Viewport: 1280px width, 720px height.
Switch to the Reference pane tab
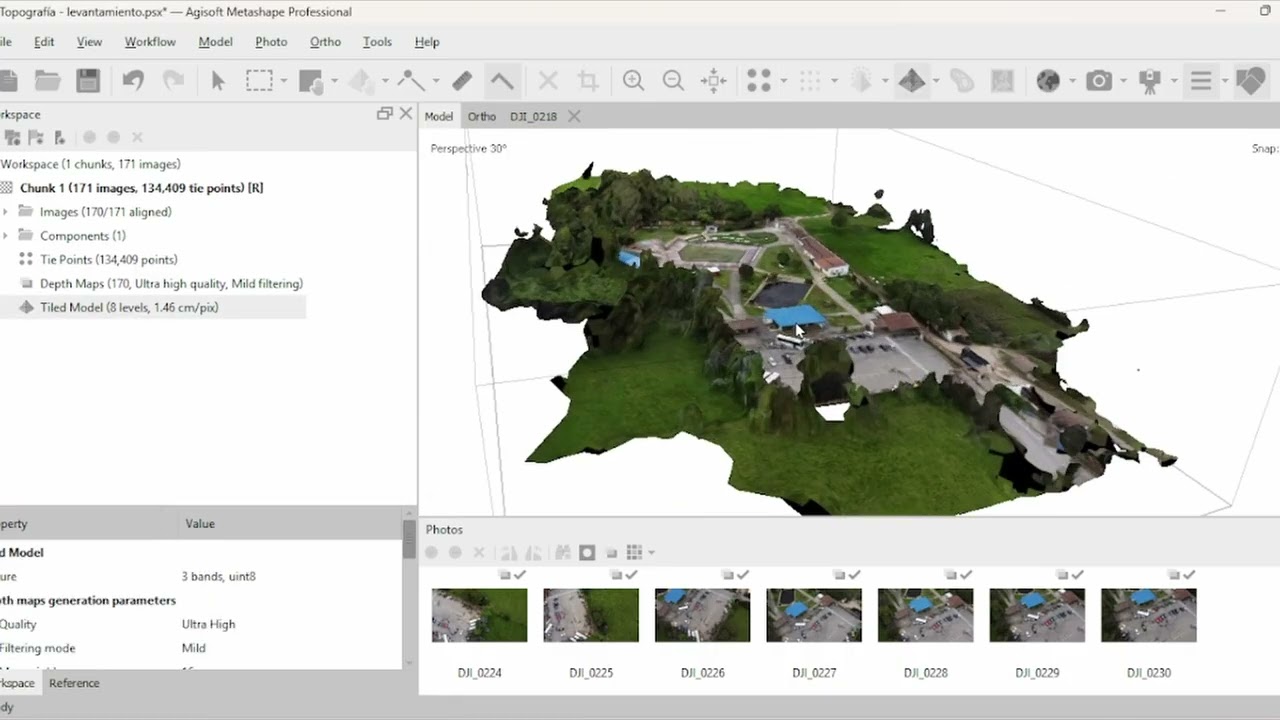pyautogui.click(x=74, y=683)
